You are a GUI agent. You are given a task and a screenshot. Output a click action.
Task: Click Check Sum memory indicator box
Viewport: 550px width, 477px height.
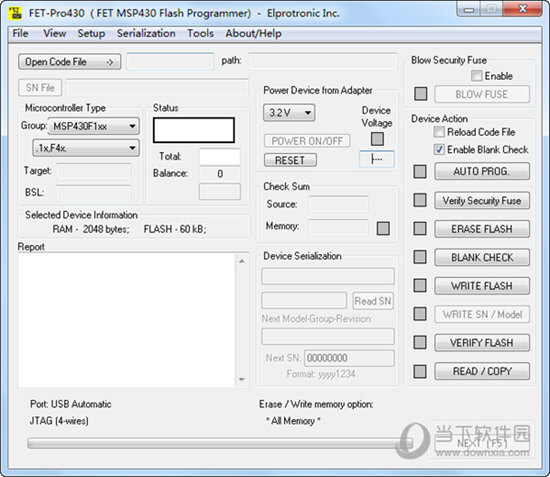click(383, 229)
